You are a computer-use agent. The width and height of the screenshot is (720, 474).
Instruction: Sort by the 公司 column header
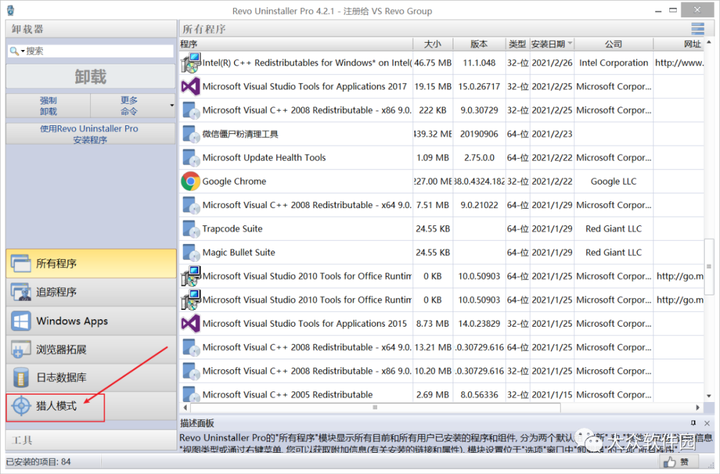click(x=613, y=44)
